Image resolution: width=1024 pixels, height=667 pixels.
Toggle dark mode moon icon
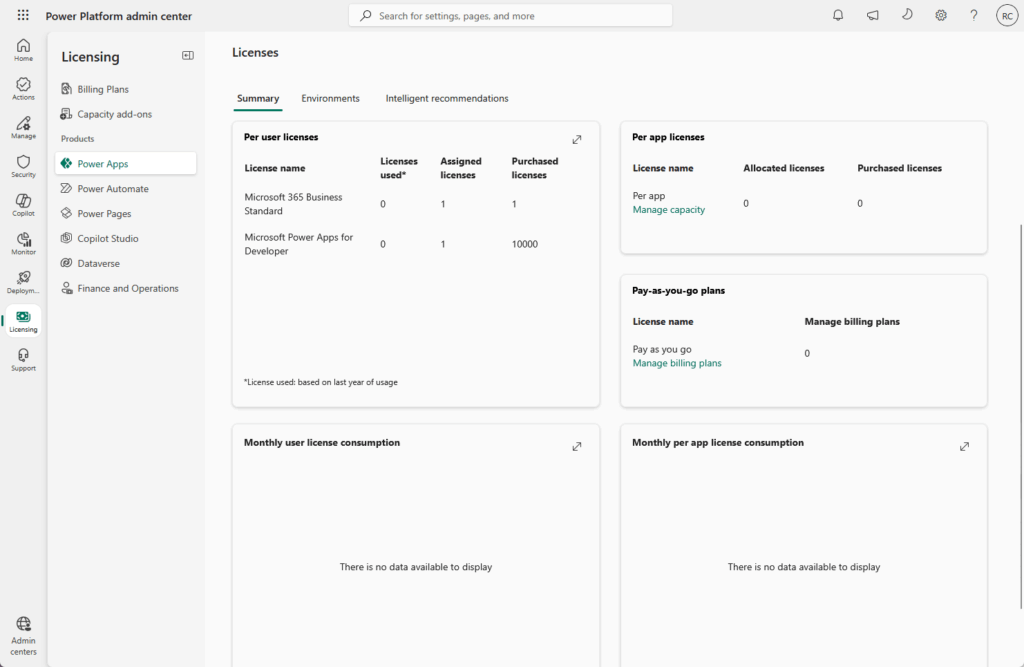click(x=907, y=14)
